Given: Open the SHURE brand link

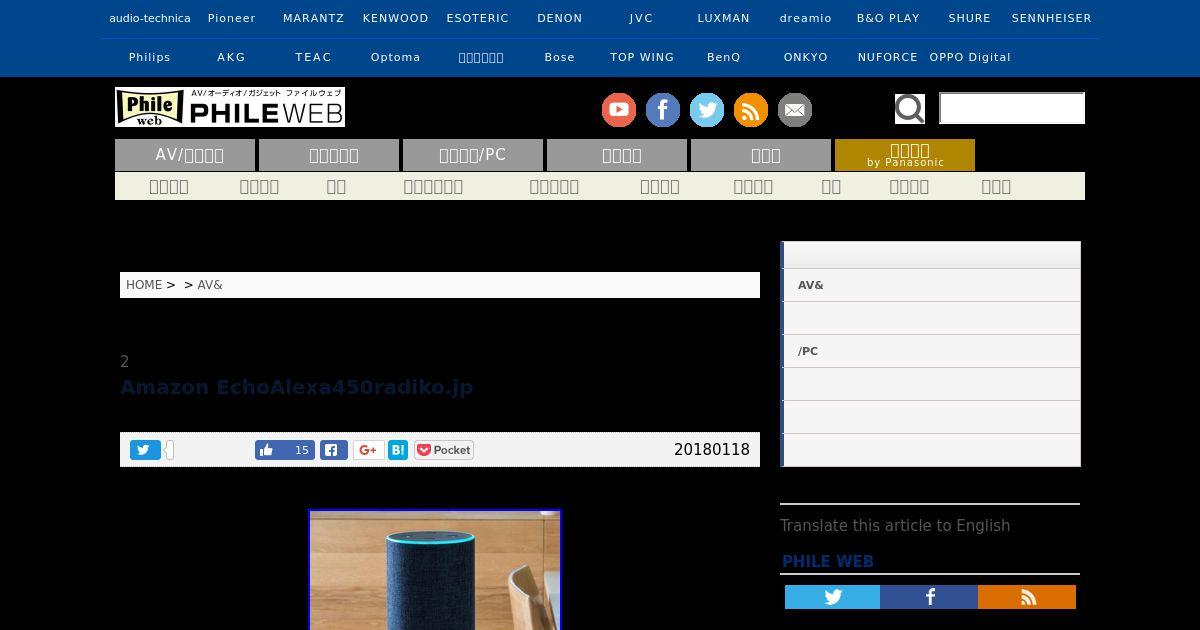Looking at the screenshot, I should point(970,18).
